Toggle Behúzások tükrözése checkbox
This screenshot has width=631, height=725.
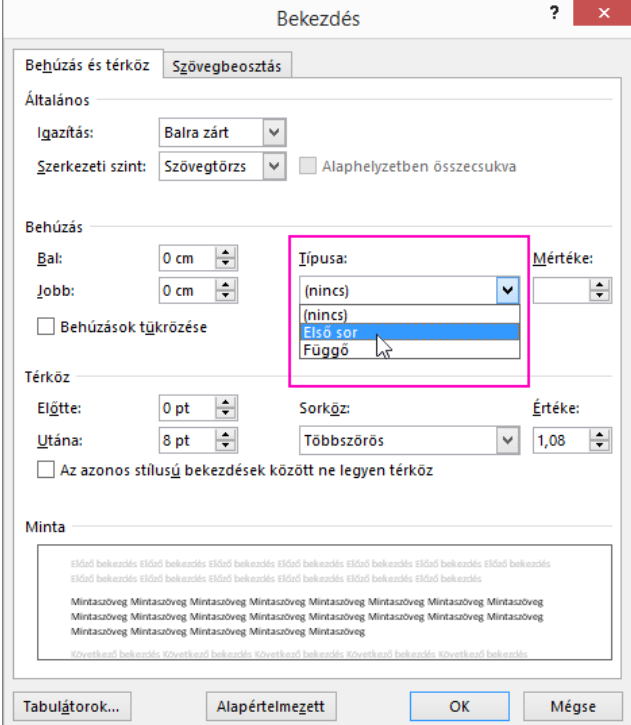point(44,326)
